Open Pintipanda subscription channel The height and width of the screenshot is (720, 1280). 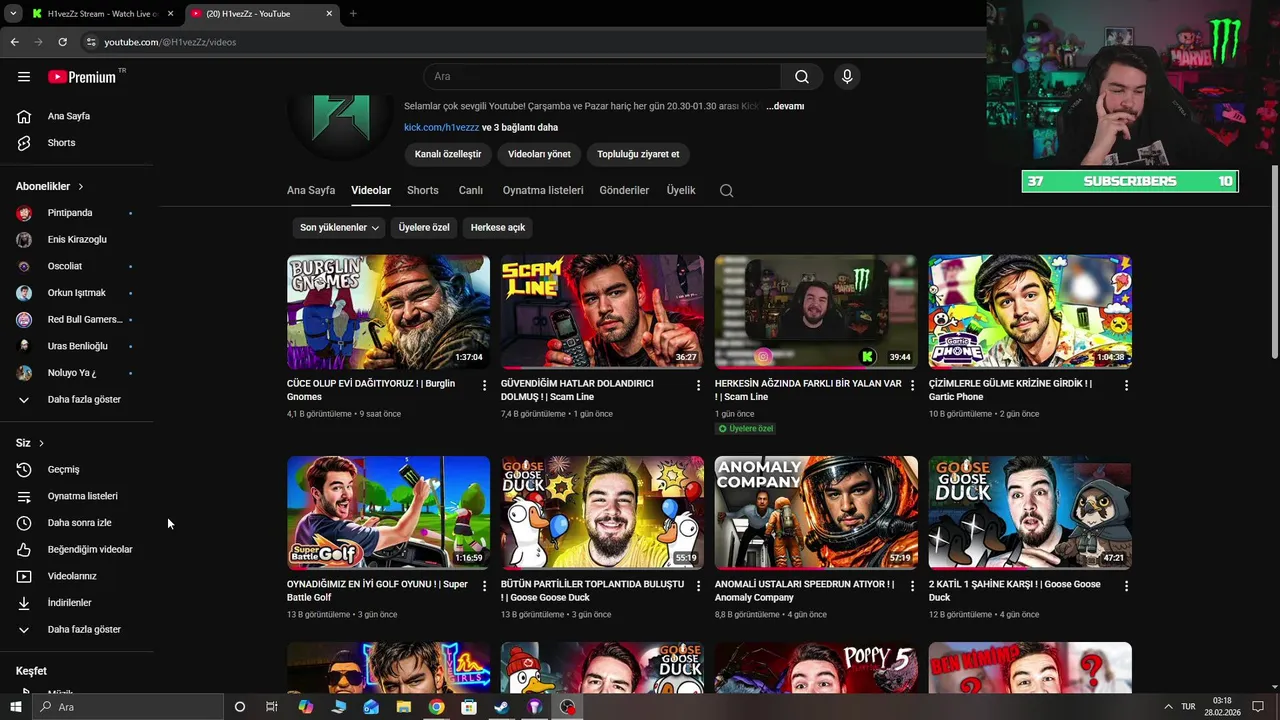[70, 213]
